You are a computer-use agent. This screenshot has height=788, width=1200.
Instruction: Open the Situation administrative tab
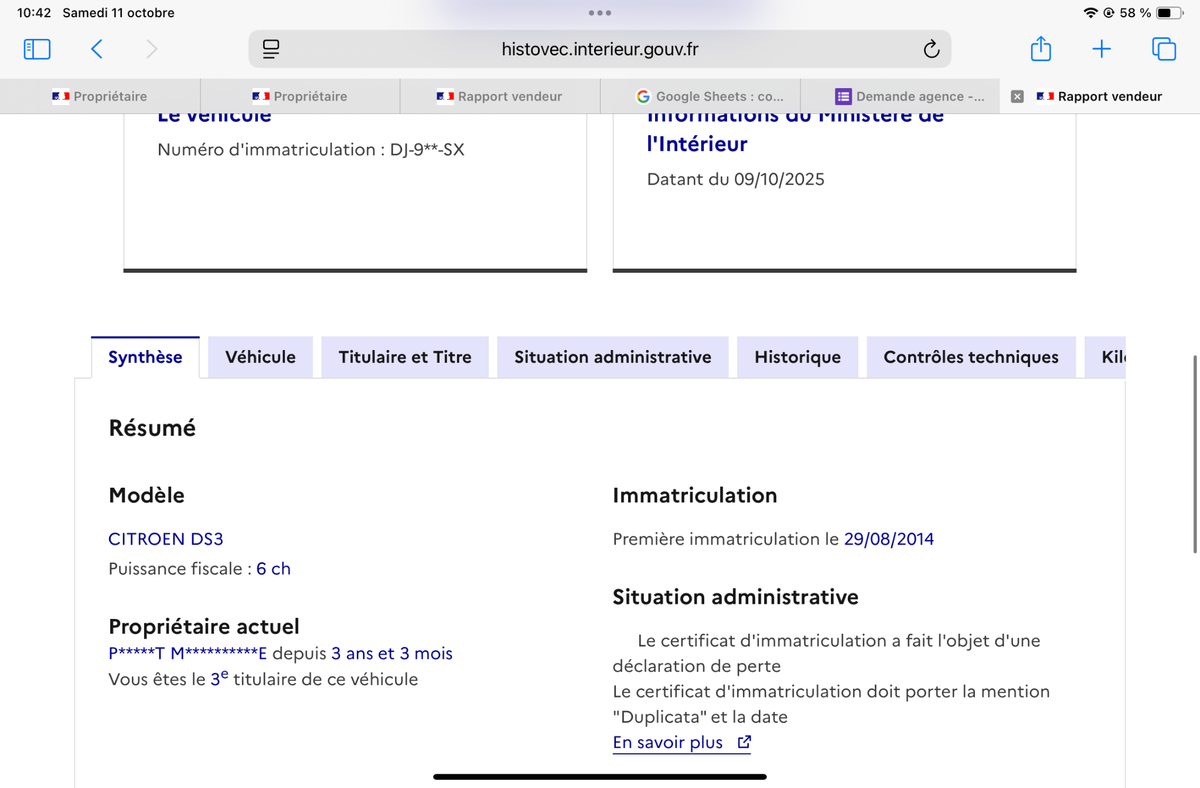pos(613,357)
